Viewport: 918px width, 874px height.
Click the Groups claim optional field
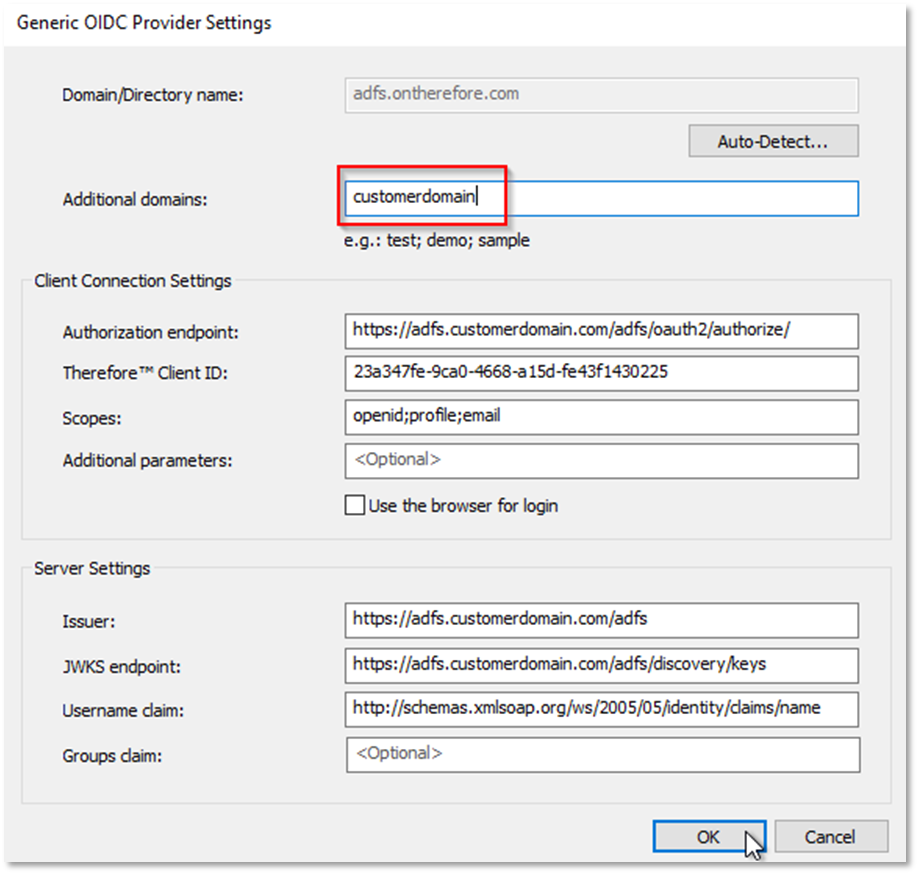click(600, 754)
